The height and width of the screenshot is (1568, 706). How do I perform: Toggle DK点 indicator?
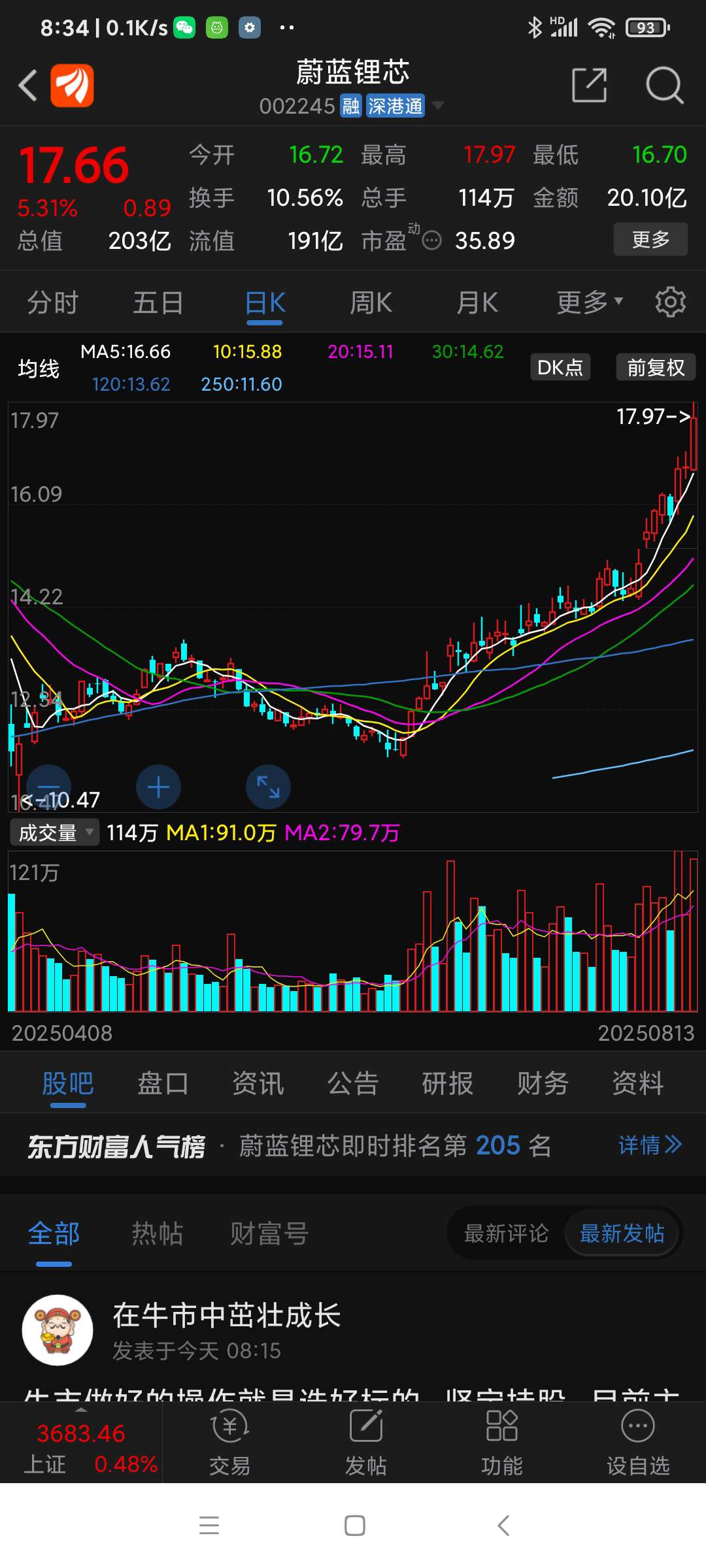560,367
